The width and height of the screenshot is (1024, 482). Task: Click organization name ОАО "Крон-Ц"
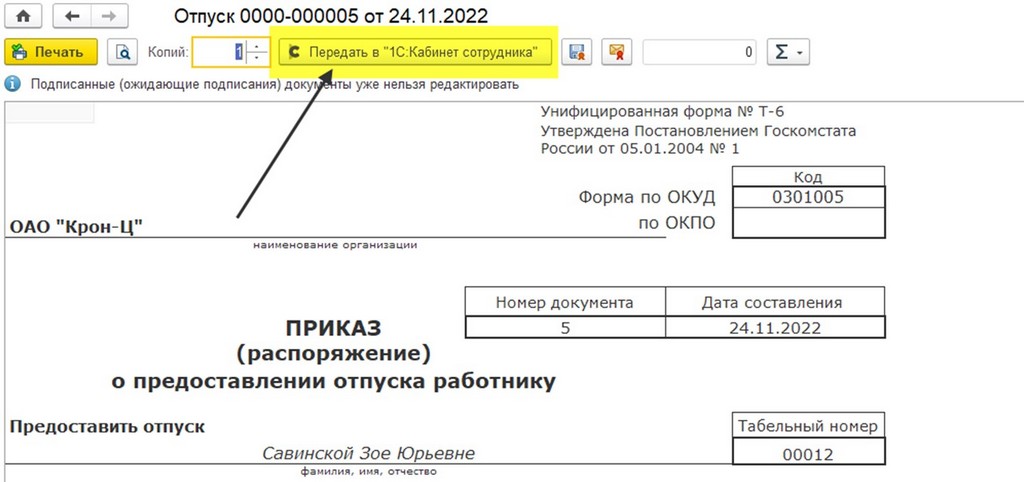pos(76,227)
